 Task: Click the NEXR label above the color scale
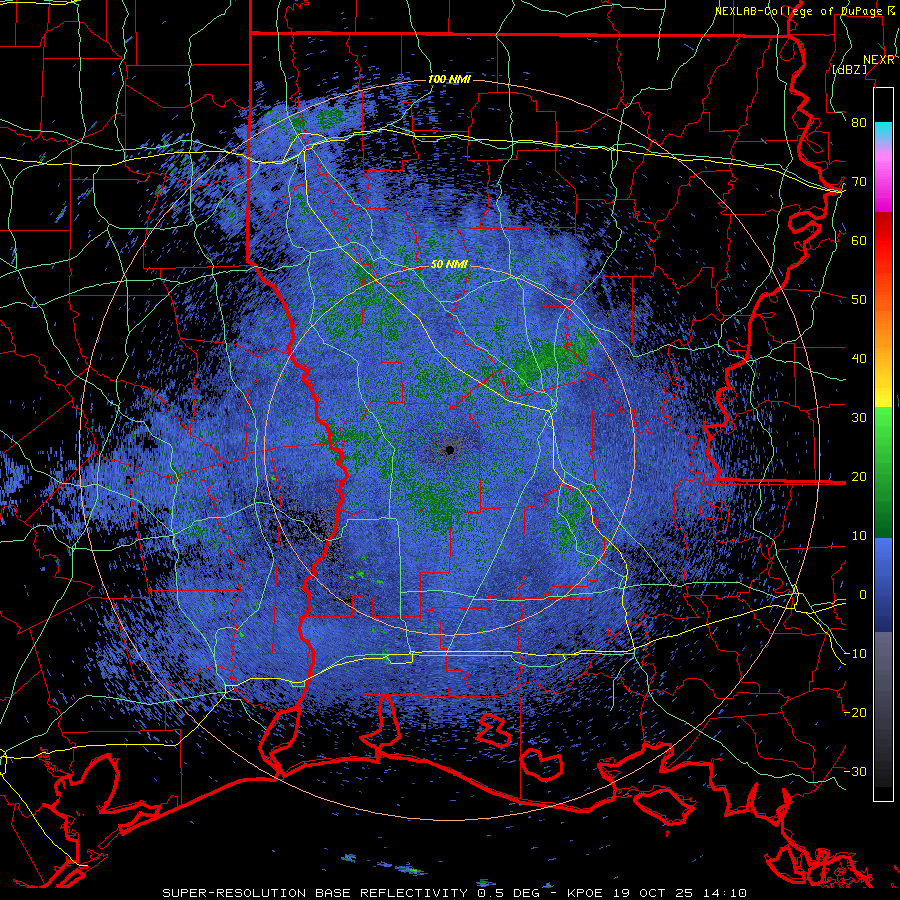click(879, 60)
